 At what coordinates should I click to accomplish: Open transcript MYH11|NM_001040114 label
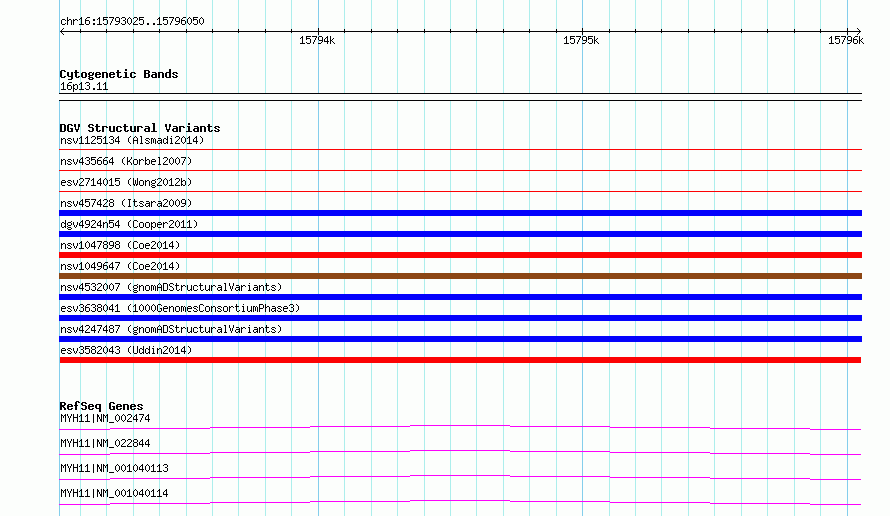114,493
